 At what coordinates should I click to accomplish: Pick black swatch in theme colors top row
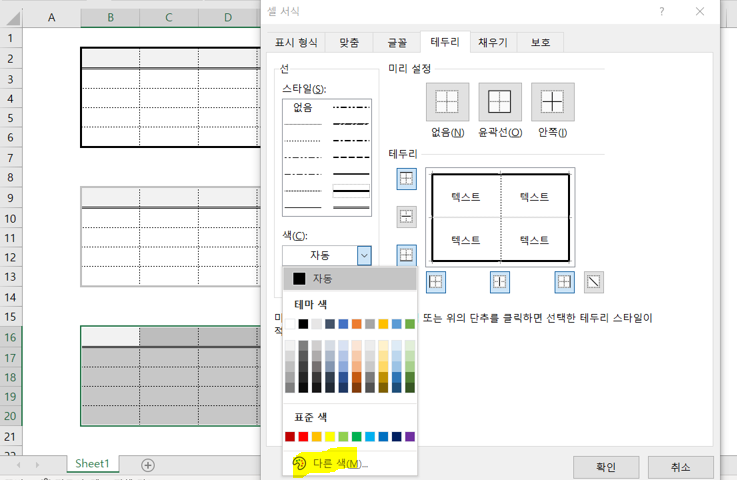[303, 324]
